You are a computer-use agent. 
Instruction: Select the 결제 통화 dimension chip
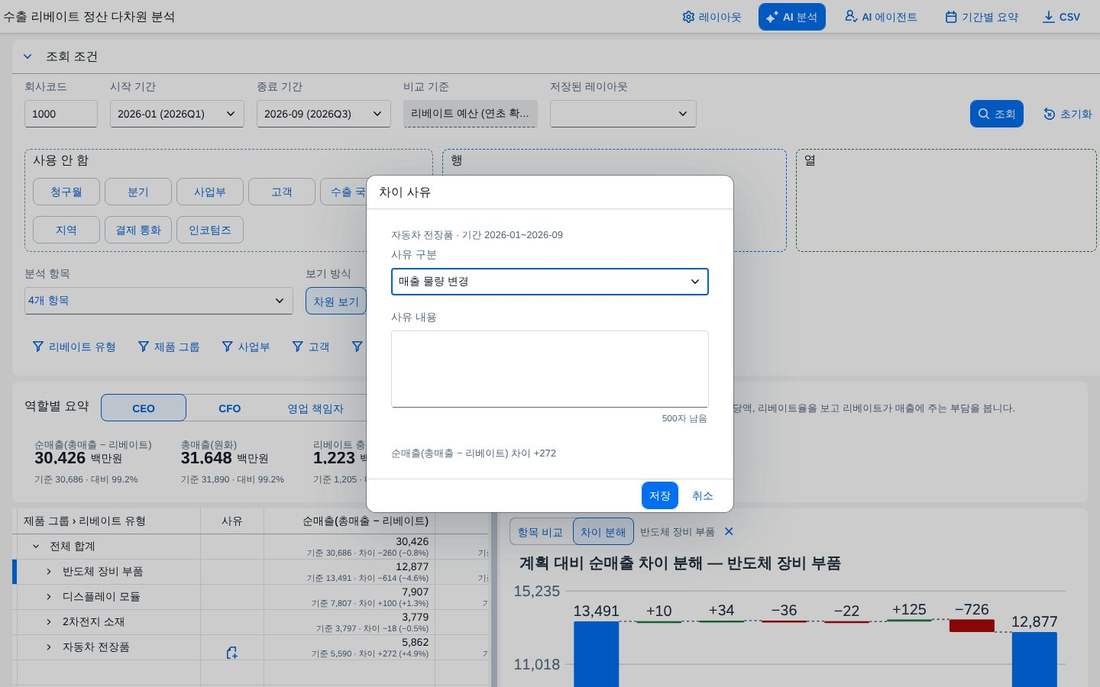point(138,229)
